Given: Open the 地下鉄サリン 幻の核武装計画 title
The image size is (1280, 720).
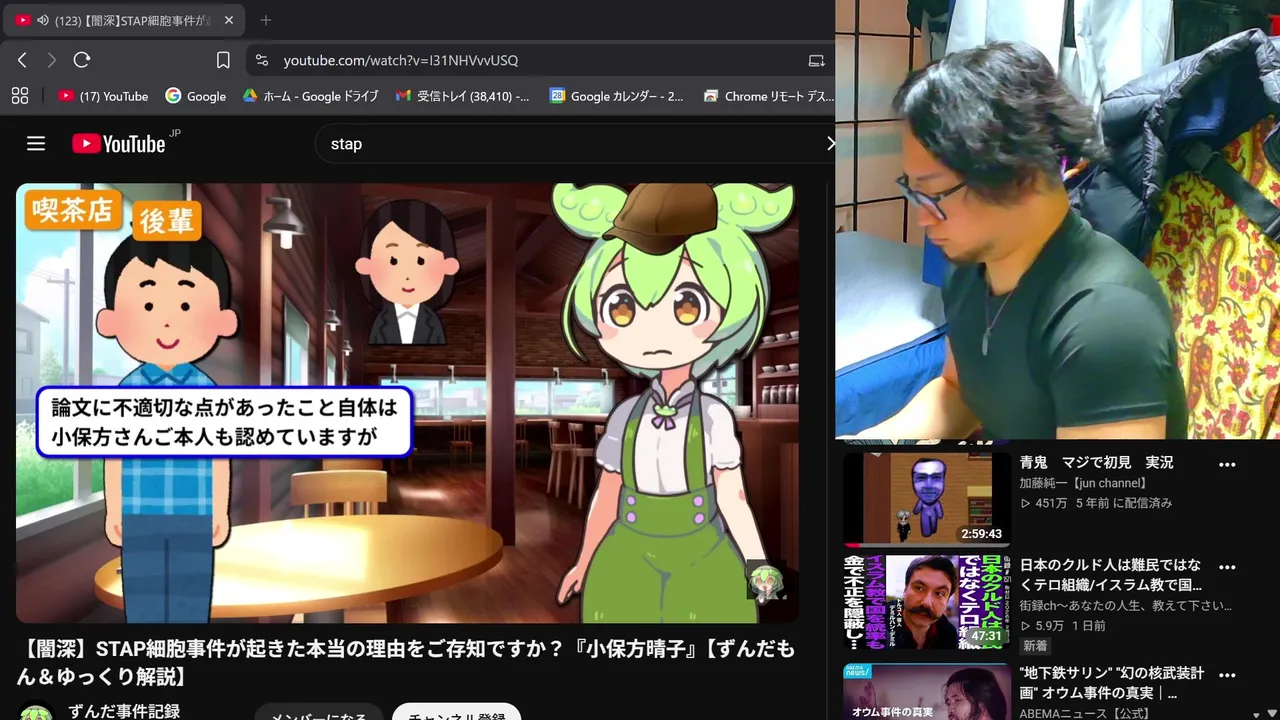Looking at the screenshot, I should click(1111, 683).
